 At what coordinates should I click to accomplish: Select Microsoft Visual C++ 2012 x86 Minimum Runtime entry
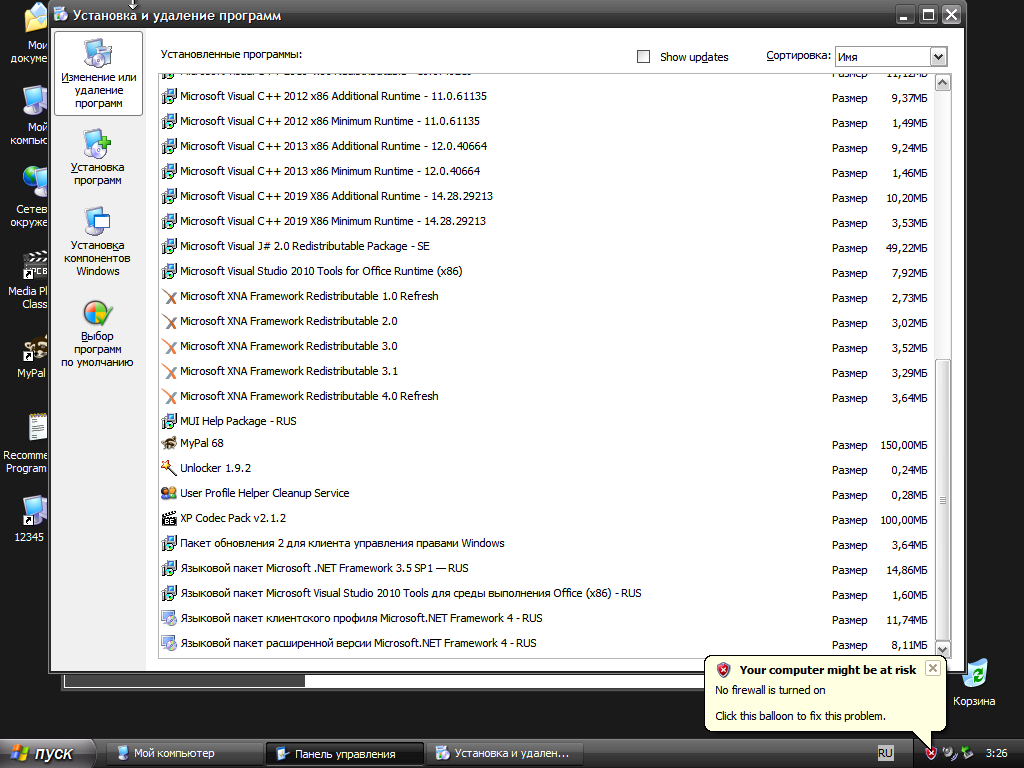point(549,121)
